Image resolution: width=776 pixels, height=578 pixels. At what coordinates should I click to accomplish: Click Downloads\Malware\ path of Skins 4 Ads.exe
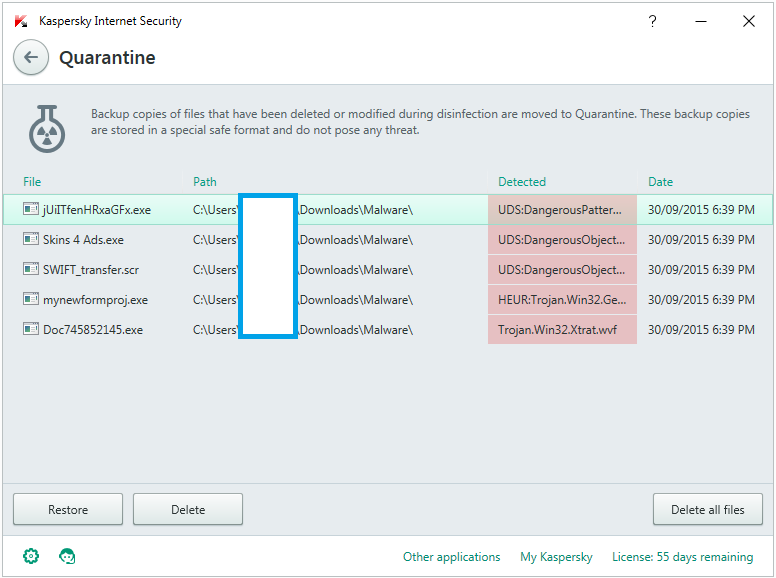click(355, 240)
